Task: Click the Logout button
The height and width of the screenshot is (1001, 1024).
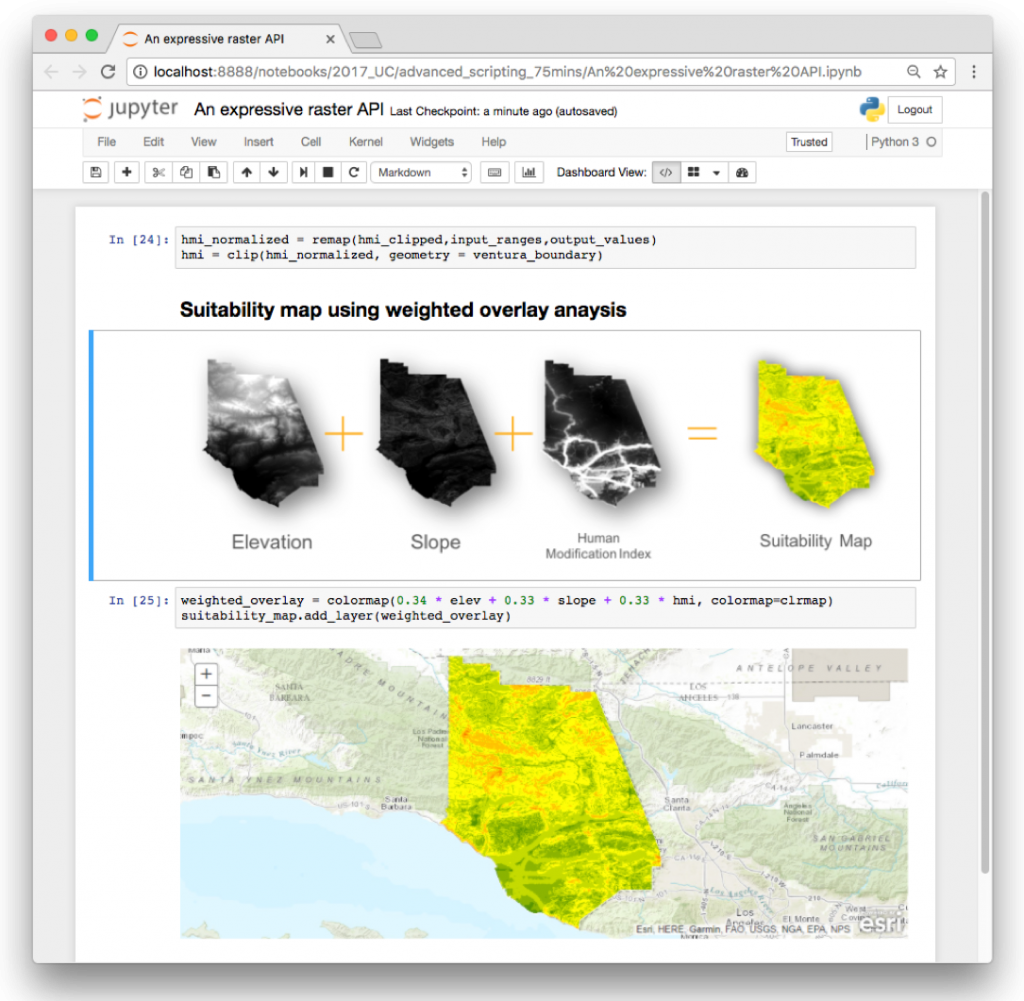Action: pyautogui.click(x=914, y=109)
